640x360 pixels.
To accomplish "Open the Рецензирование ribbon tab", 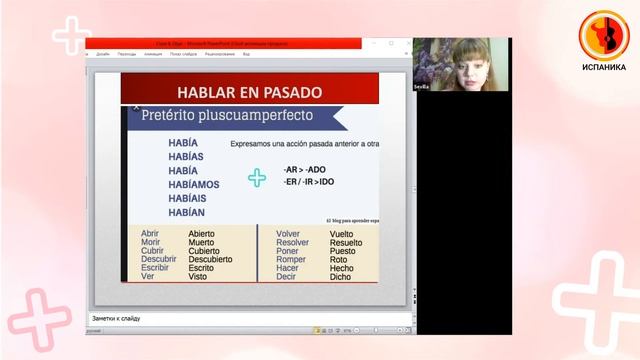I will (220, 54).
